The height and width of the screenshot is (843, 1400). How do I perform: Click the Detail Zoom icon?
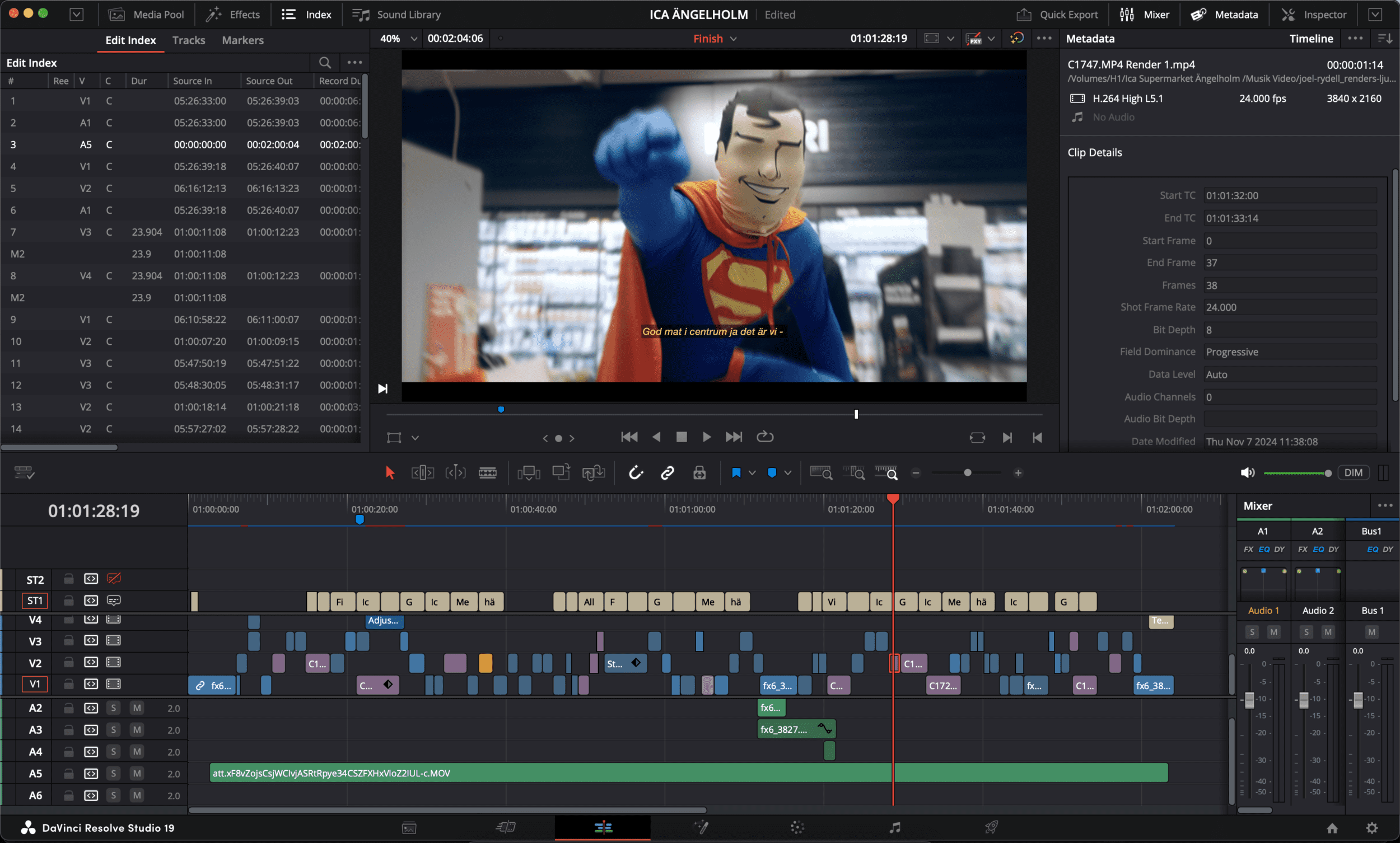click(853, 472)
